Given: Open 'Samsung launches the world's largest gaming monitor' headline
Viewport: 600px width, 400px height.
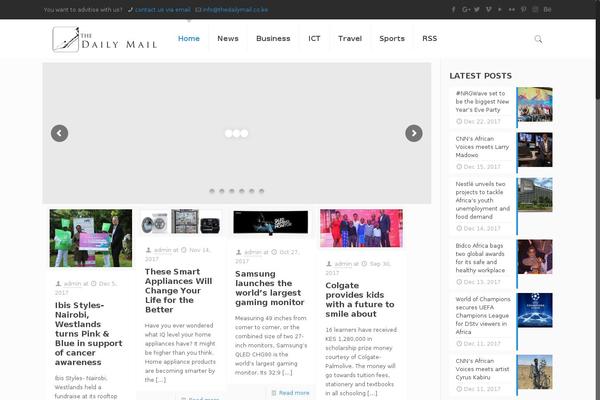Looking at the screenshot, I should (269, 288).
